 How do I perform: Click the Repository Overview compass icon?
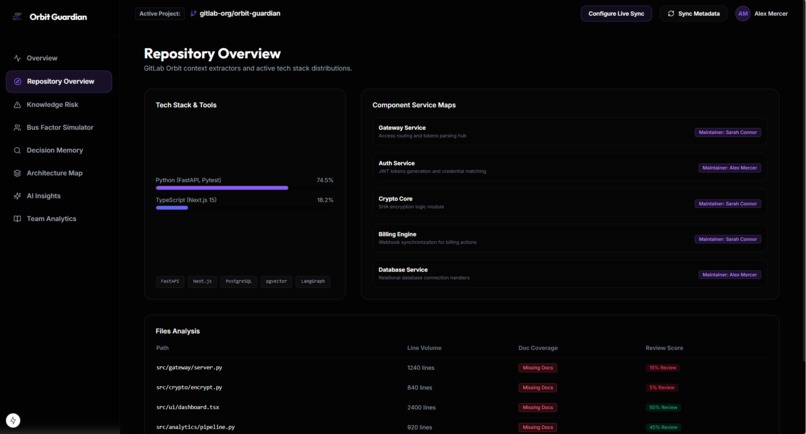17,81
